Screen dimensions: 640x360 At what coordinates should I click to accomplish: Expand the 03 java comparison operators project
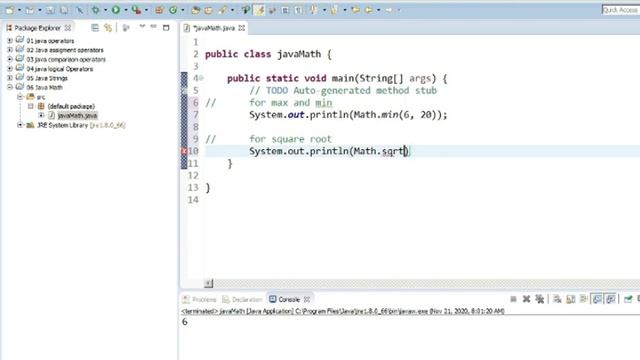click(x=10, y=59)
